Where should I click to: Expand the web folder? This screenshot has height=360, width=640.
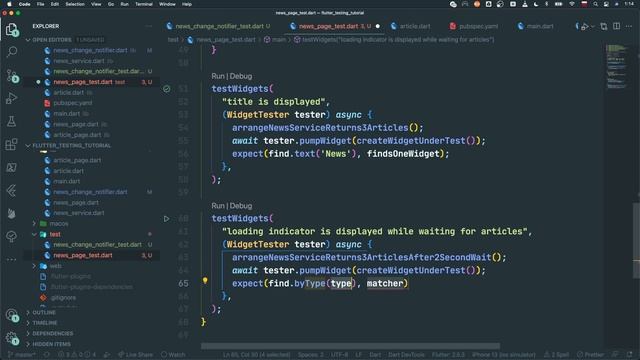click(35, 266)
